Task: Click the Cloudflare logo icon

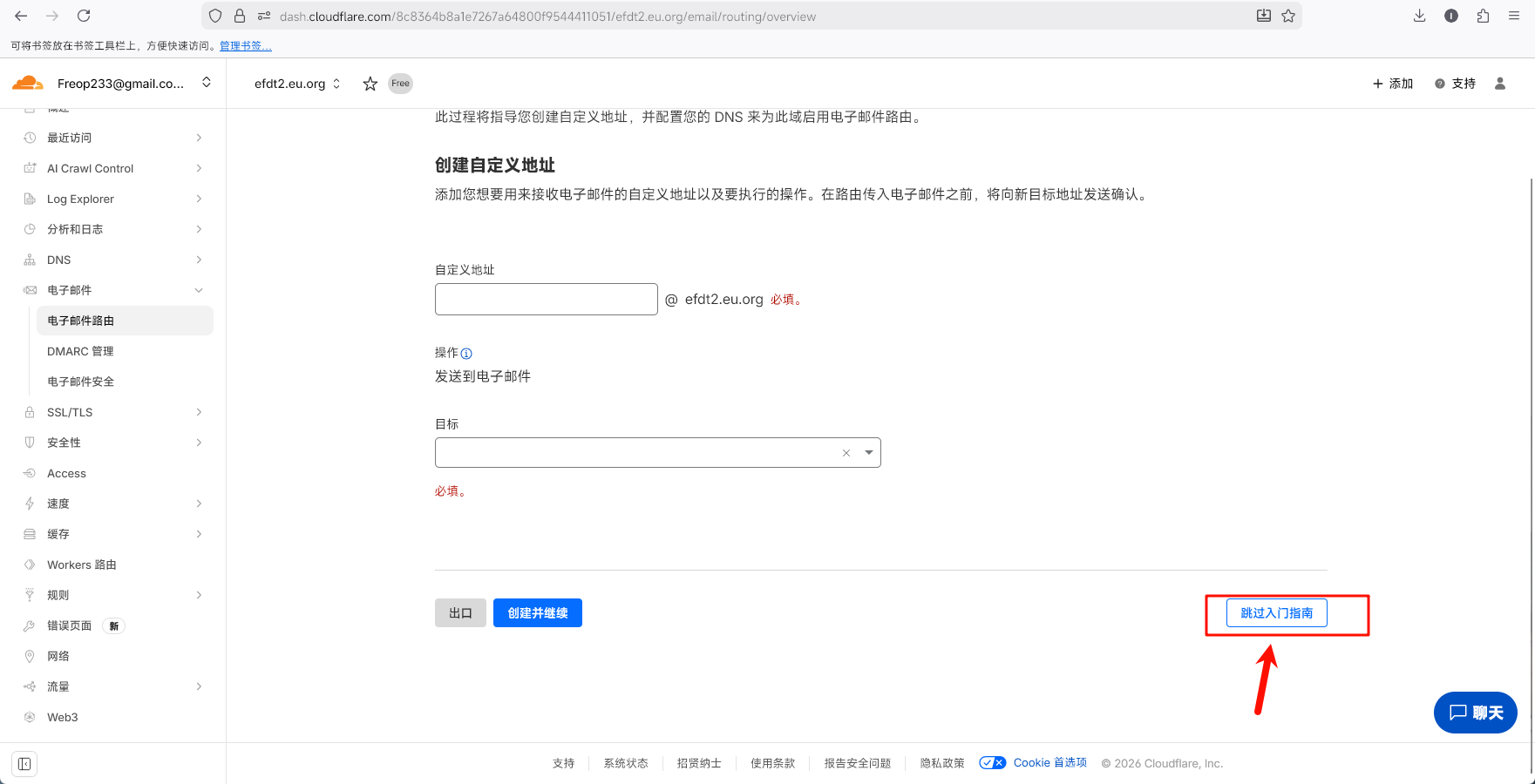Action: [x=27, y=84]
